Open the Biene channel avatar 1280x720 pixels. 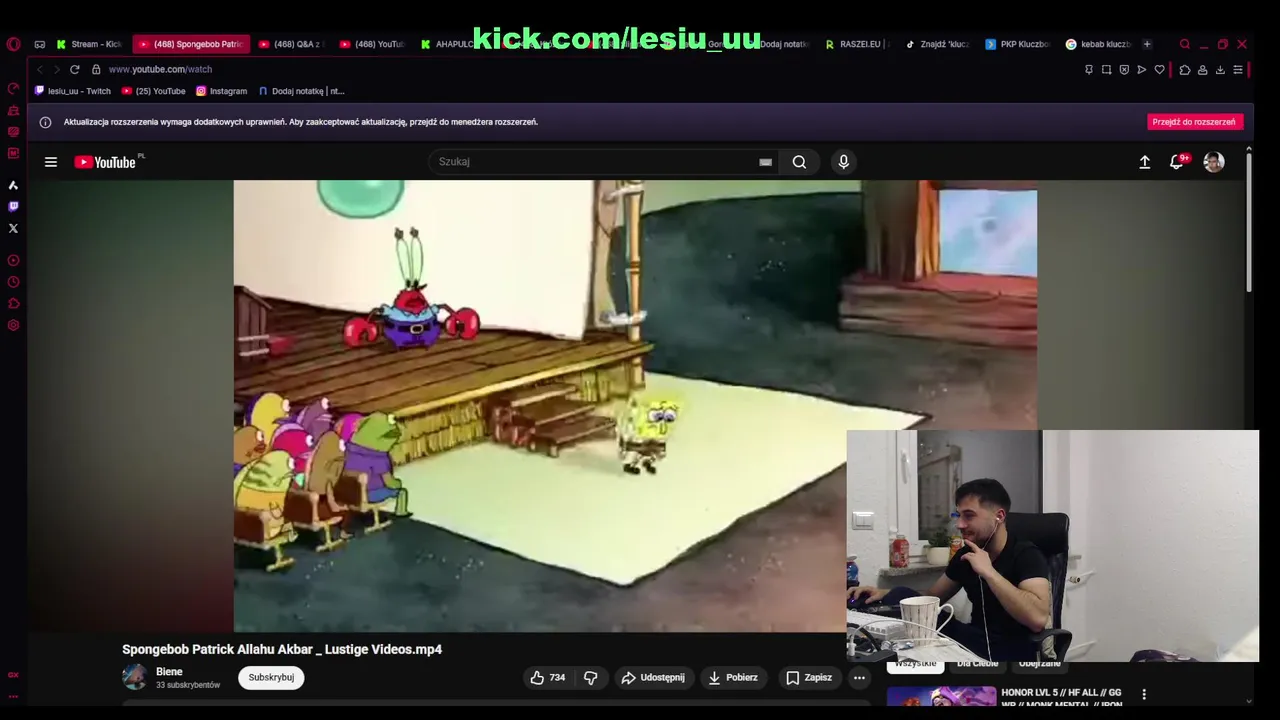coord(134,677)
